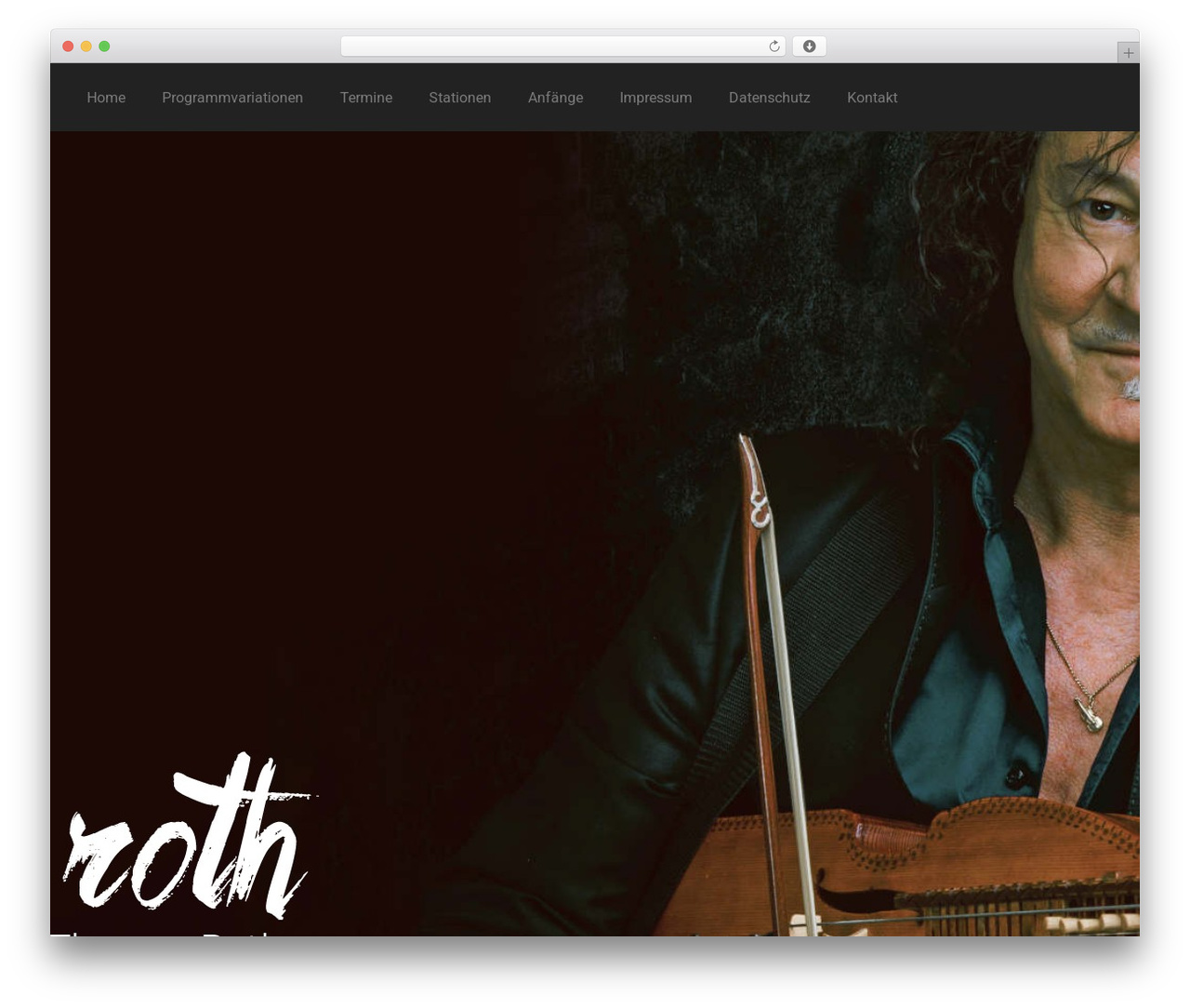Select Stationen in the navigation bar
Viewport: 1190px width, 1008px height.
pyautogui.click(x=460, y=98)
